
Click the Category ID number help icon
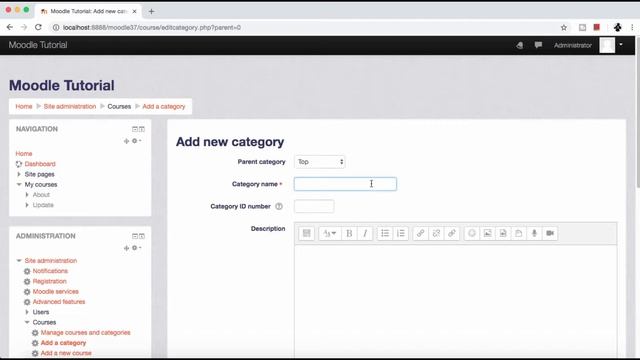[x=279, y=207]
